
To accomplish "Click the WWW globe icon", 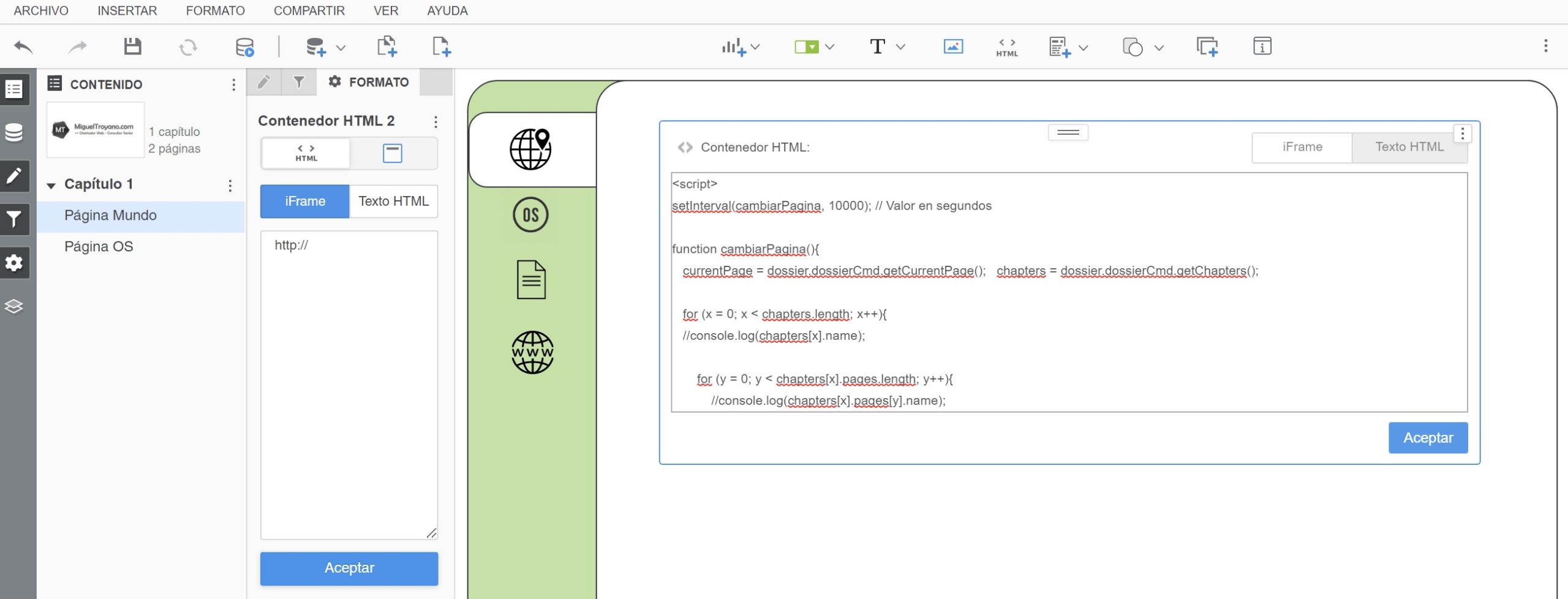I will point(532,353).
